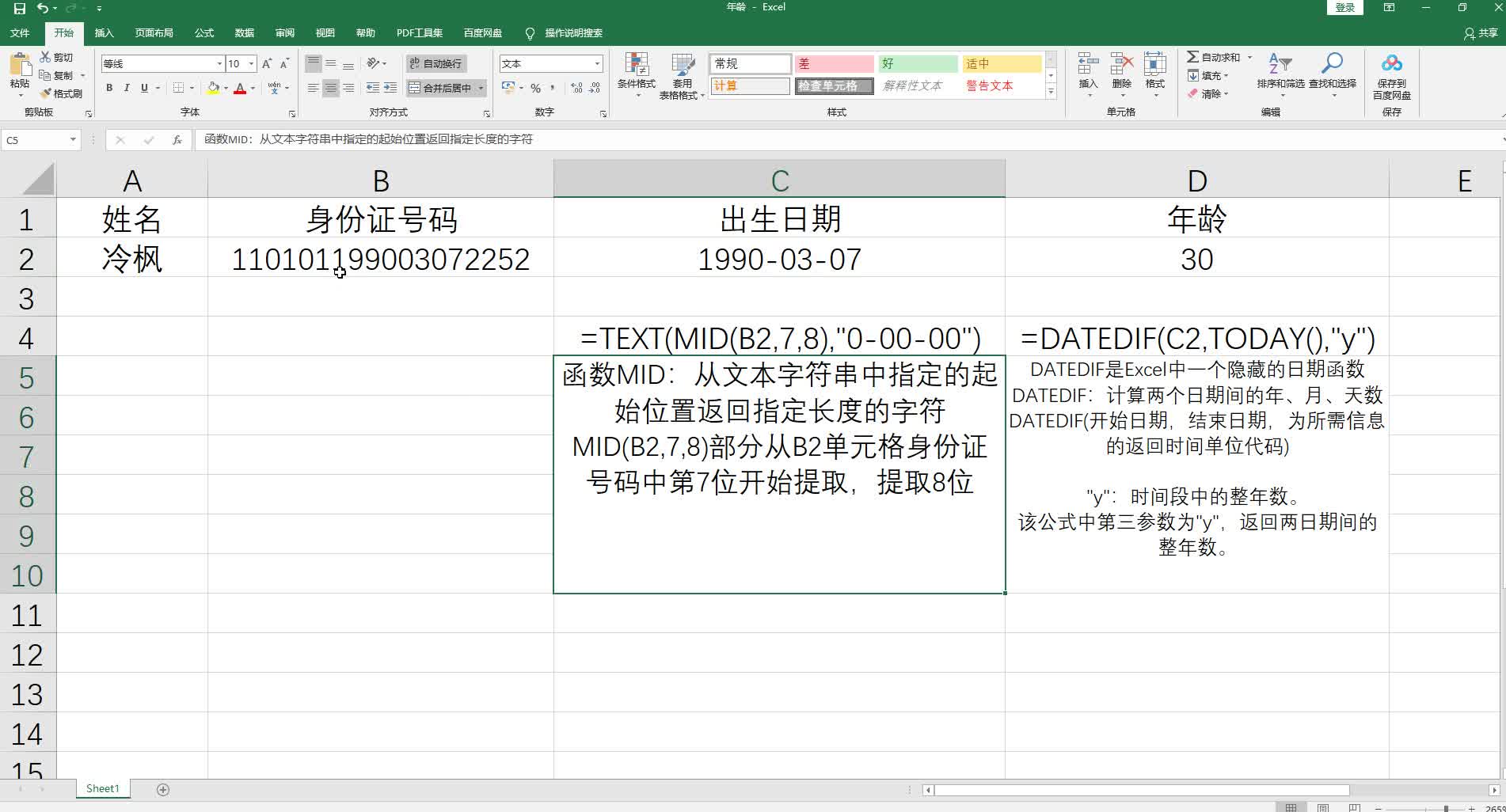Switch to the 公式 ribbon tab

click(203, 32)
